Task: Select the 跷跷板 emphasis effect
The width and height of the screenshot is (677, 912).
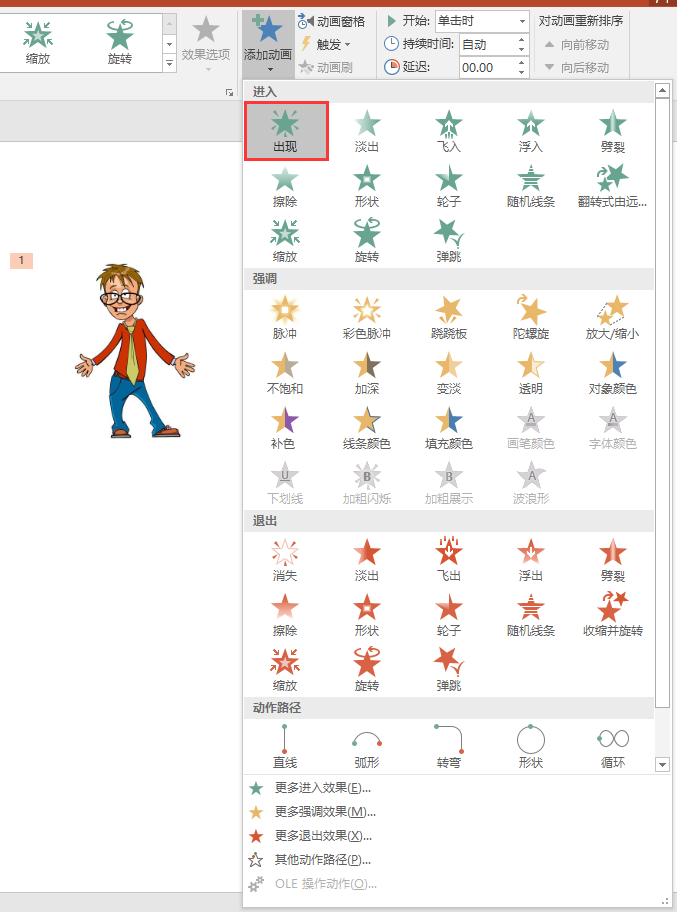Action: [449, 318]
